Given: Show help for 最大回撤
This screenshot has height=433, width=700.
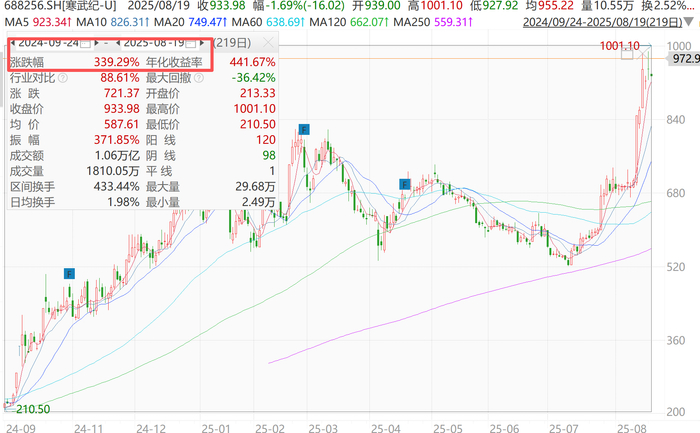Looking at the screenshot, I should pos(199,78).
